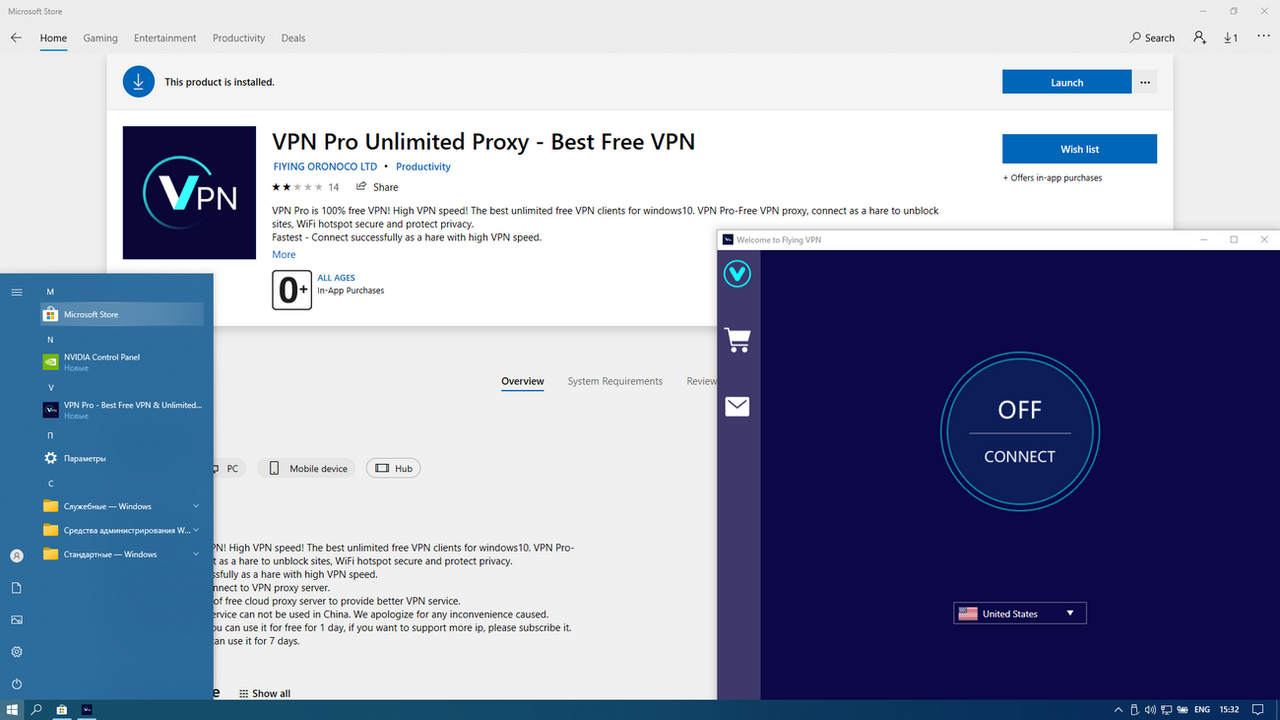Expand the Start menu hamburger icon
This screenshot has width=1280, height=720.
pos(16,292)
